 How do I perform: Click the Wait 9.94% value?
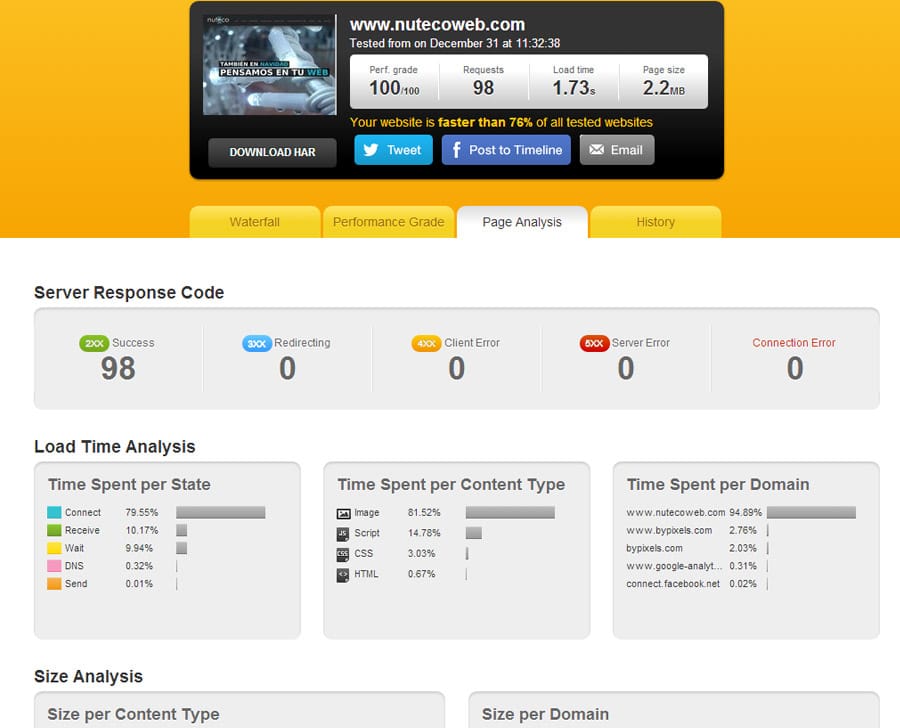click(139, 548)
